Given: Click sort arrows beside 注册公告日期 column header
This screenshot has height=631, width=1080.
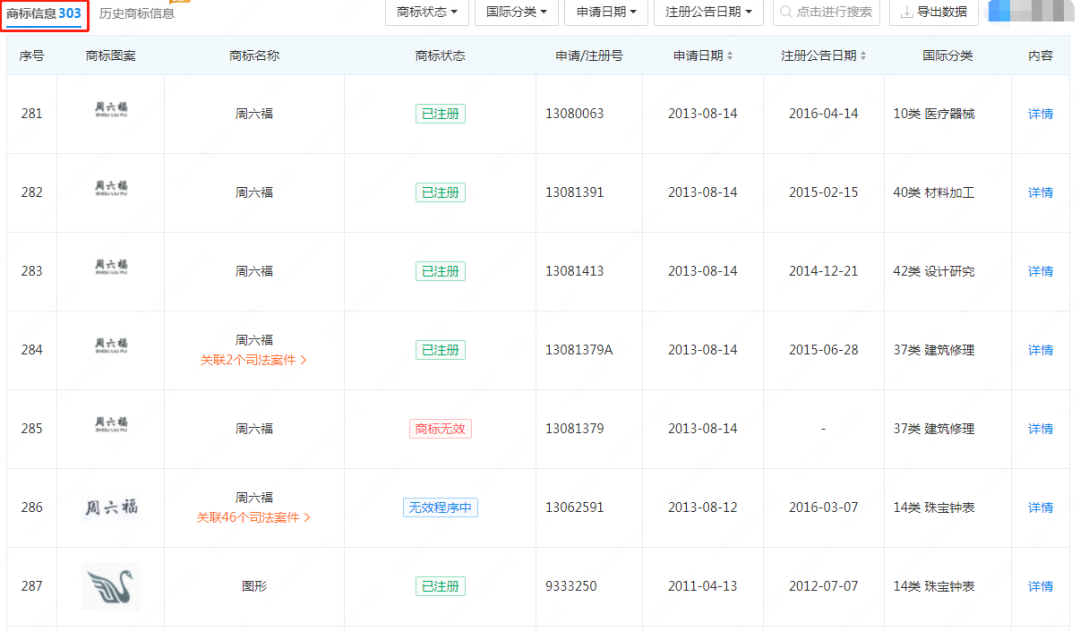Looking at the screenshot, I should [863, 56].
